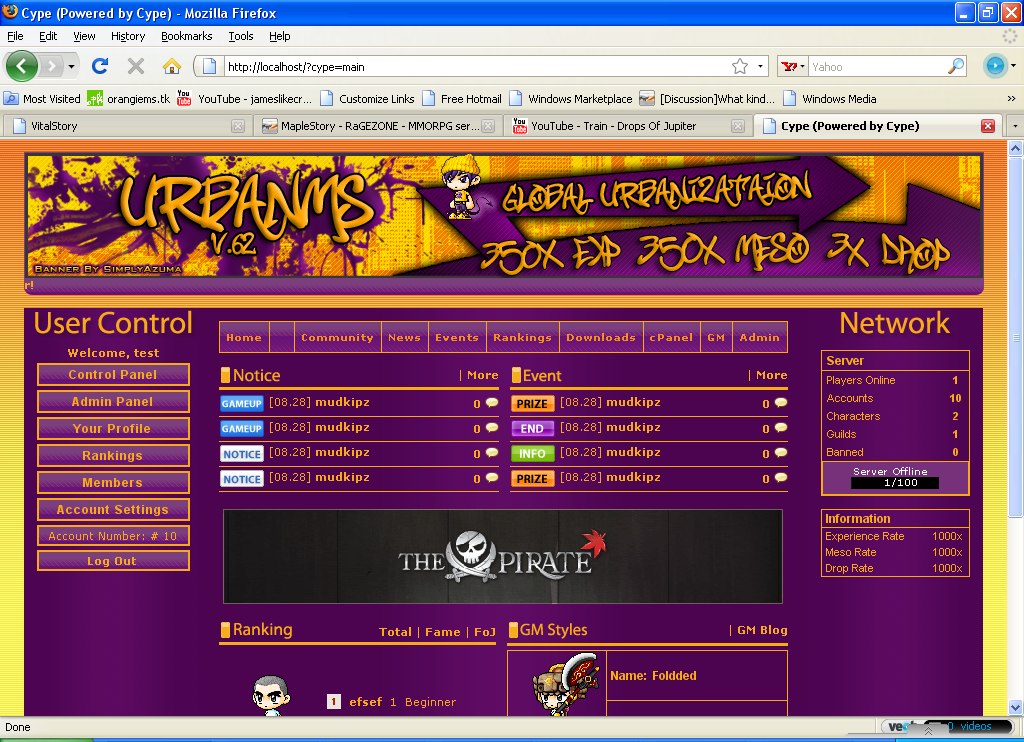1024x742 pixels.
Task: Click the PRIZE badge on first Event
Action: [532, 404]
